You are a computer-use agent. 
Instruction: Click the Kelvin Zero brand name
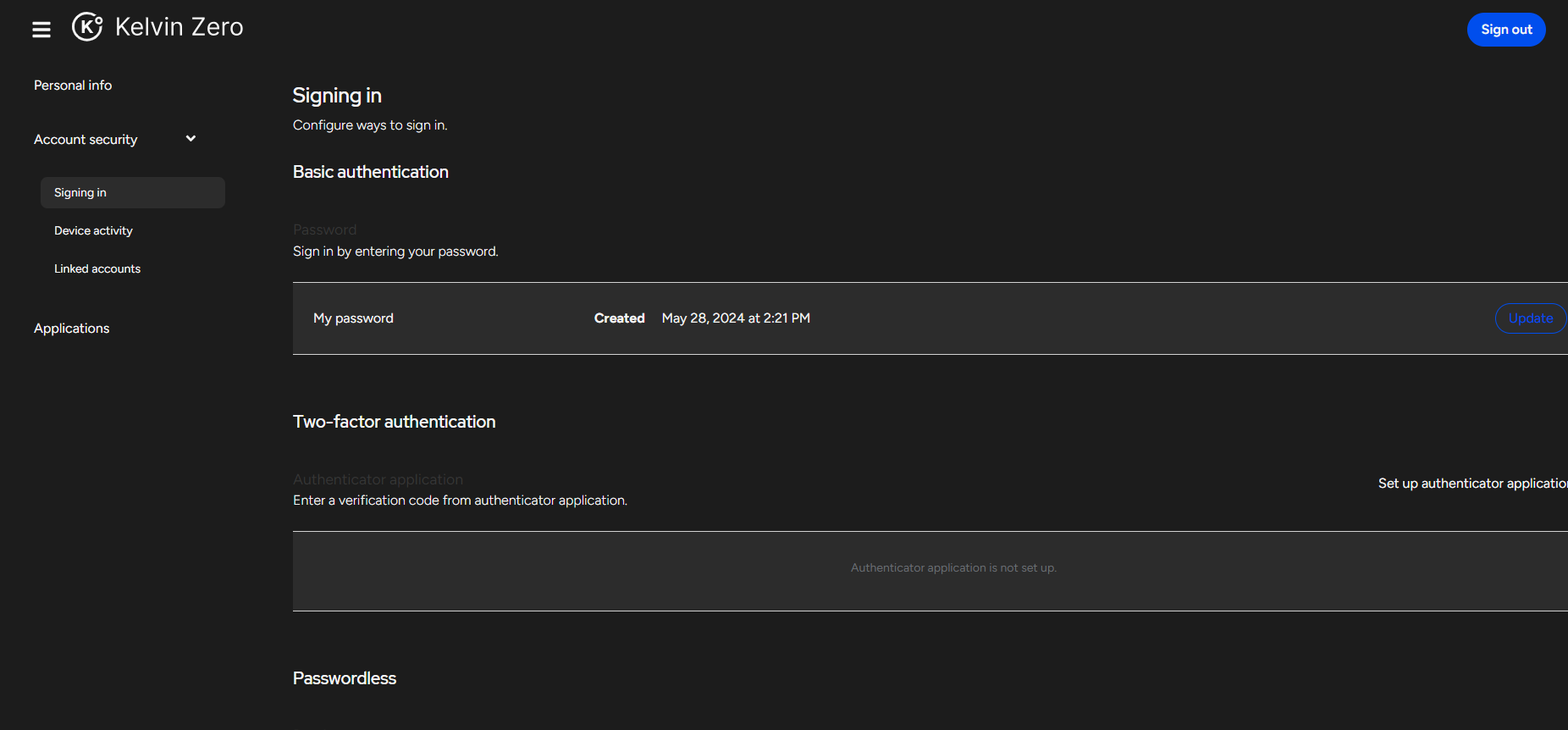[179, 27]
